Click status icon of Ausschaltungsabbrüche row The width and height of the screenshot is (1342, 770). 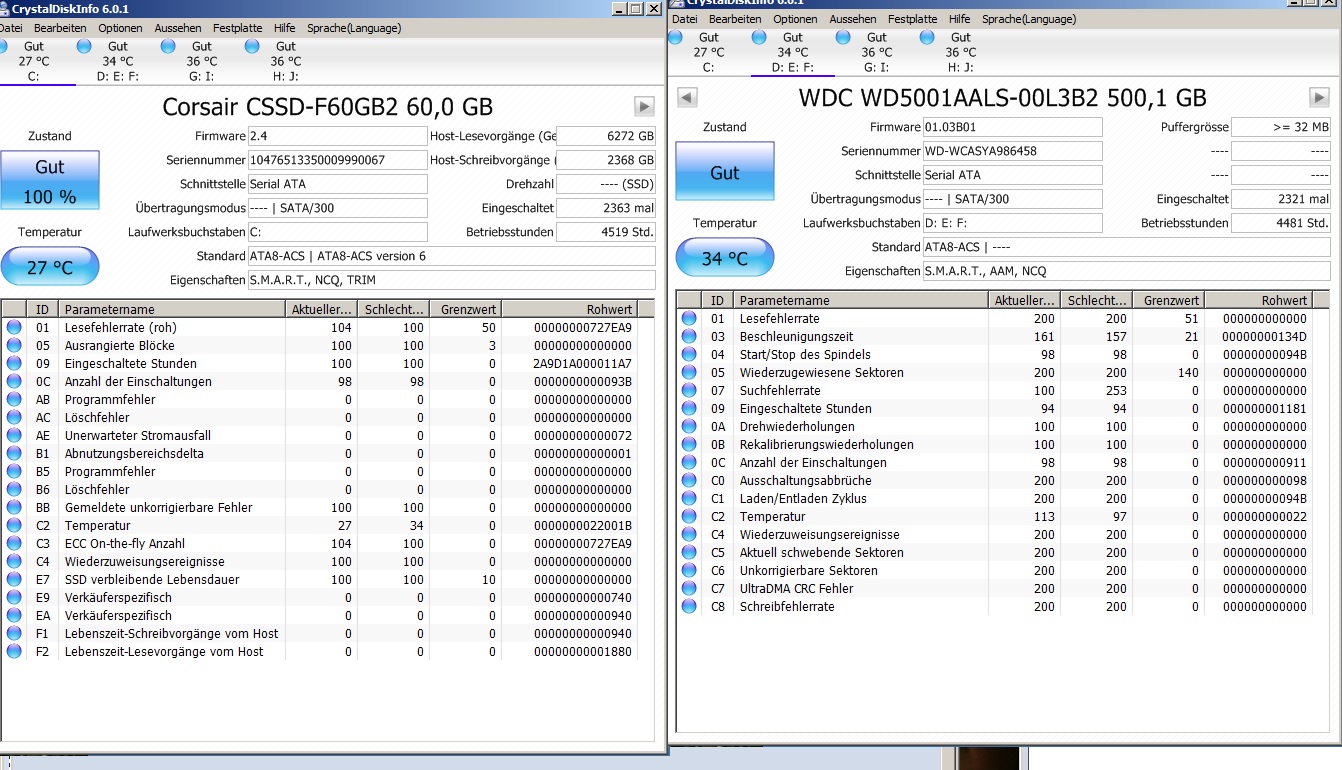click(689, 480)
